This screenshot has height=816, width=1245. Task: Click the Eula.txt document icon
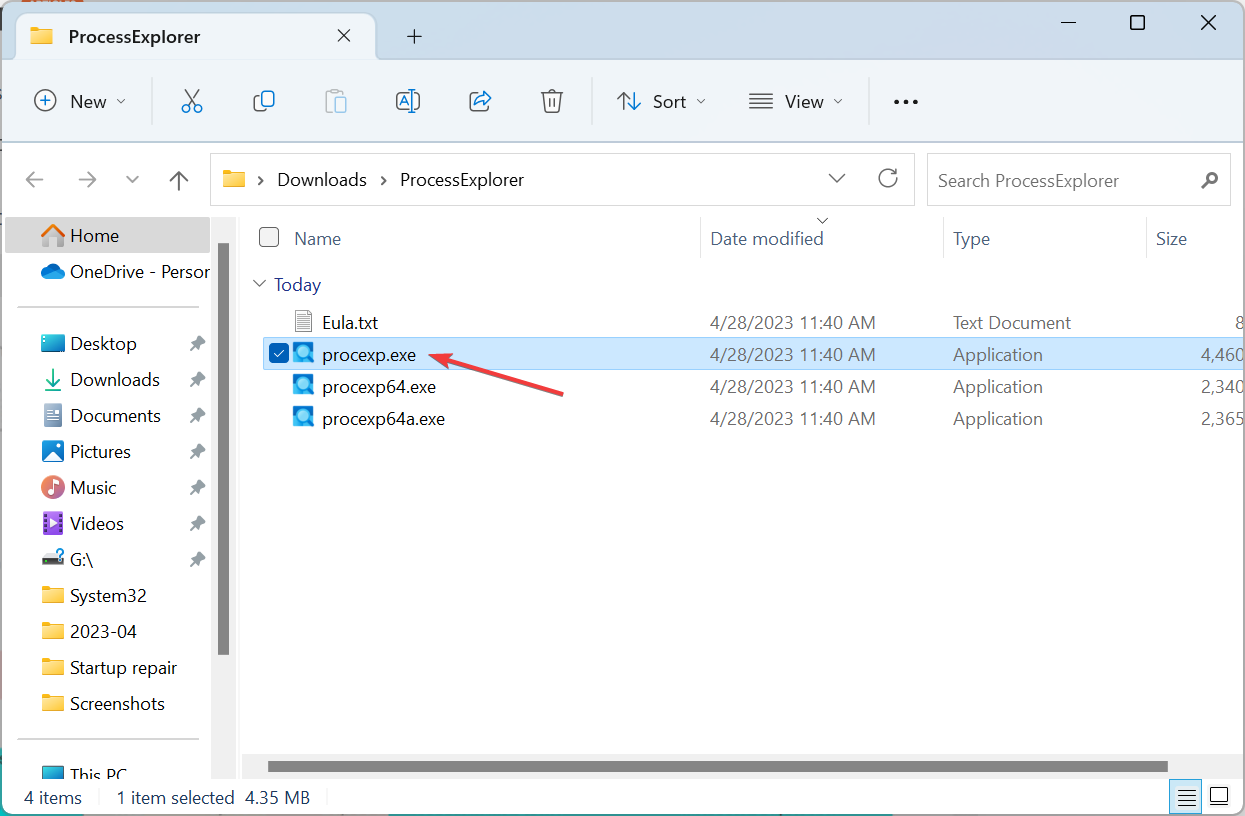click(304, 322)
